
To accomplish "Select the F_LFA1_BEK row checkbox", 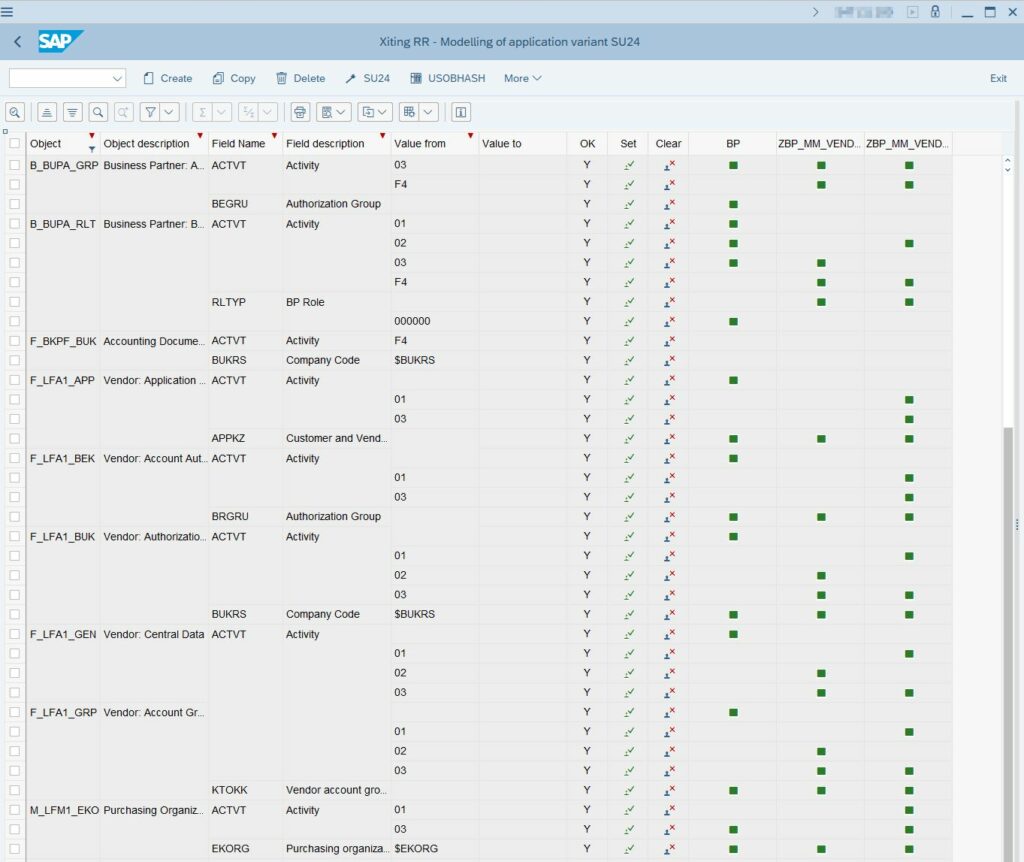I will (14, 458).
